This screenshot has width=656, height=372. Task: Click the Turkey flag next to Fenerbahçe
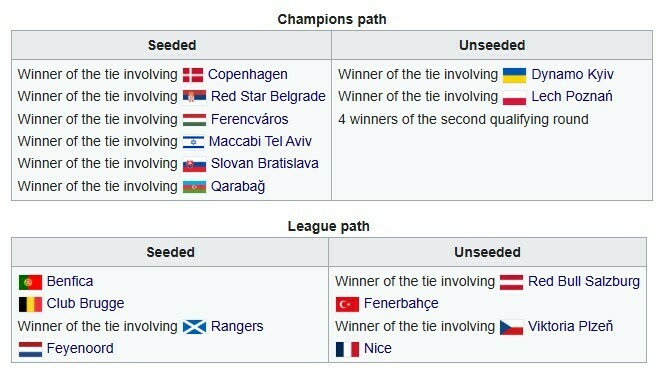tap(347, 304)
